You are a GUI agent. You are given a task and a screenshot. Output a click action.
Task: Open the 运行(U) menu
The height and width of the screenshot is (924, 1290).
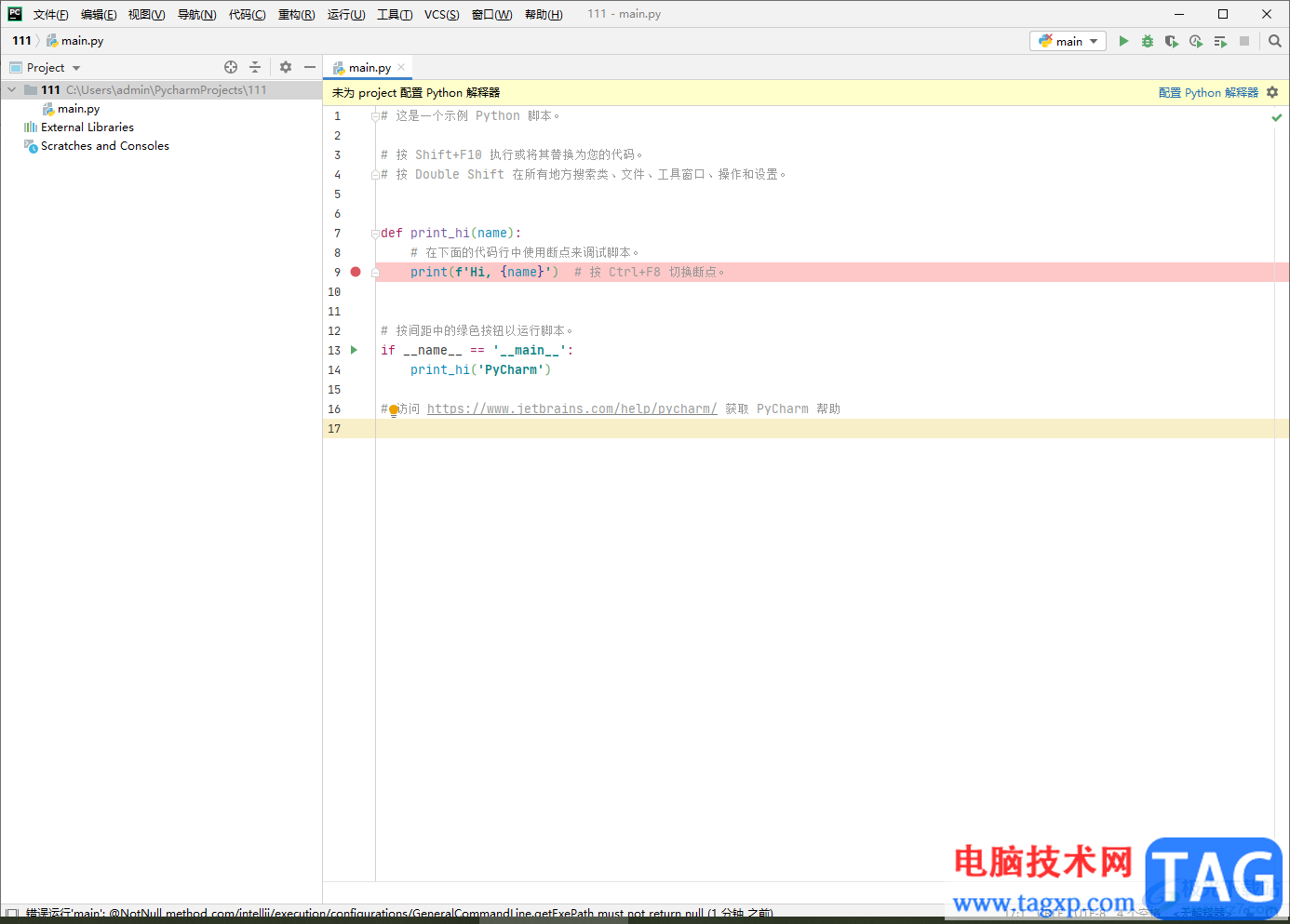coord(346,14)
